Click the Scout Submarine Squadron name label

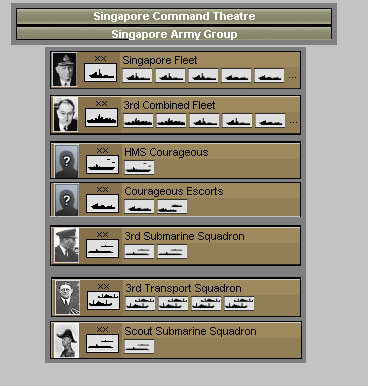(190, 331)
